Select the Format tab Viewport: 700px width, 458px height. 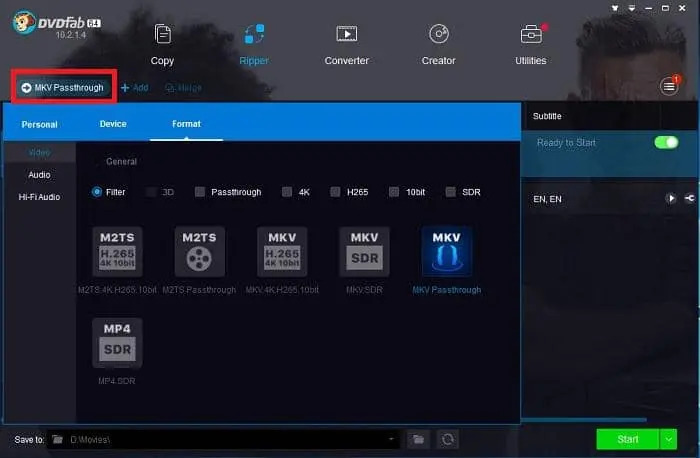tap(186, 124)
